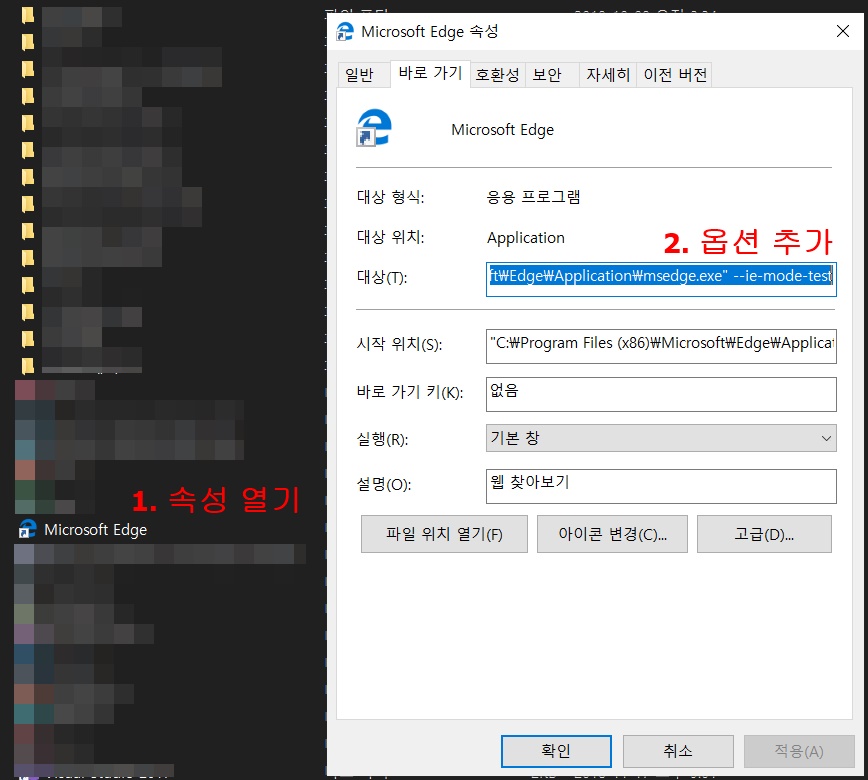Click the Edge shortcut icon in the dialog body
Viewport: 868px width, 780px height.
coord(374,128)
